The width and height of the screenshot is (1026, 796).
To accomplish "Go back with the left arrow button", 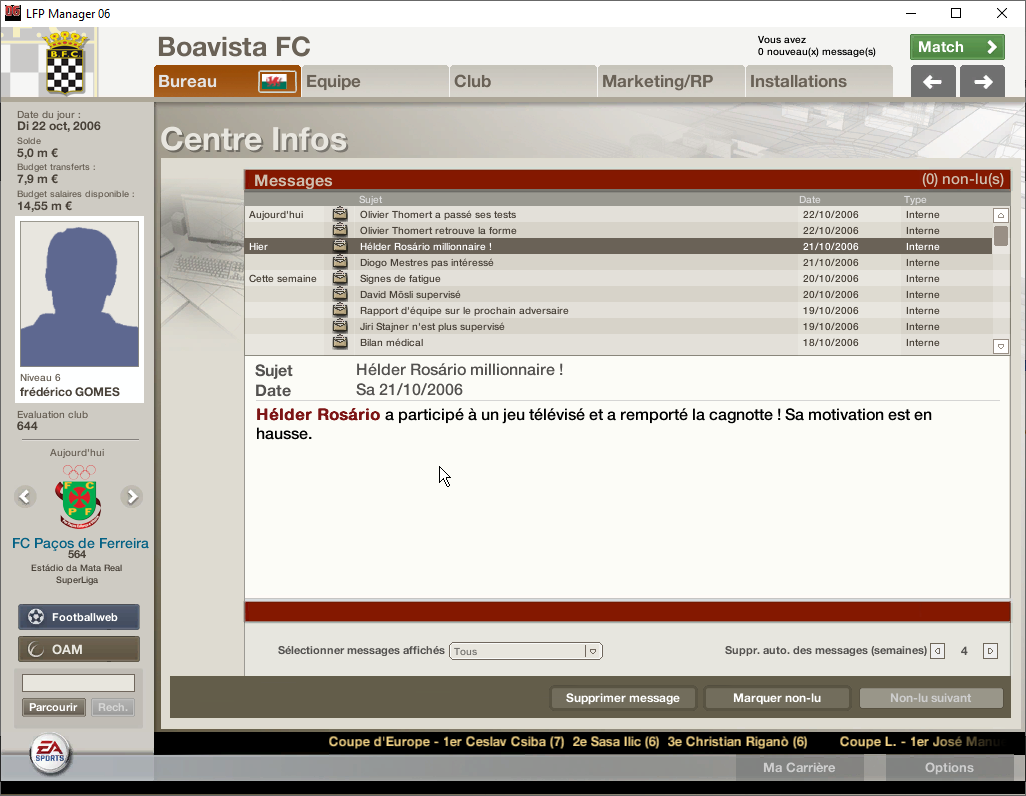I will 932,82.
